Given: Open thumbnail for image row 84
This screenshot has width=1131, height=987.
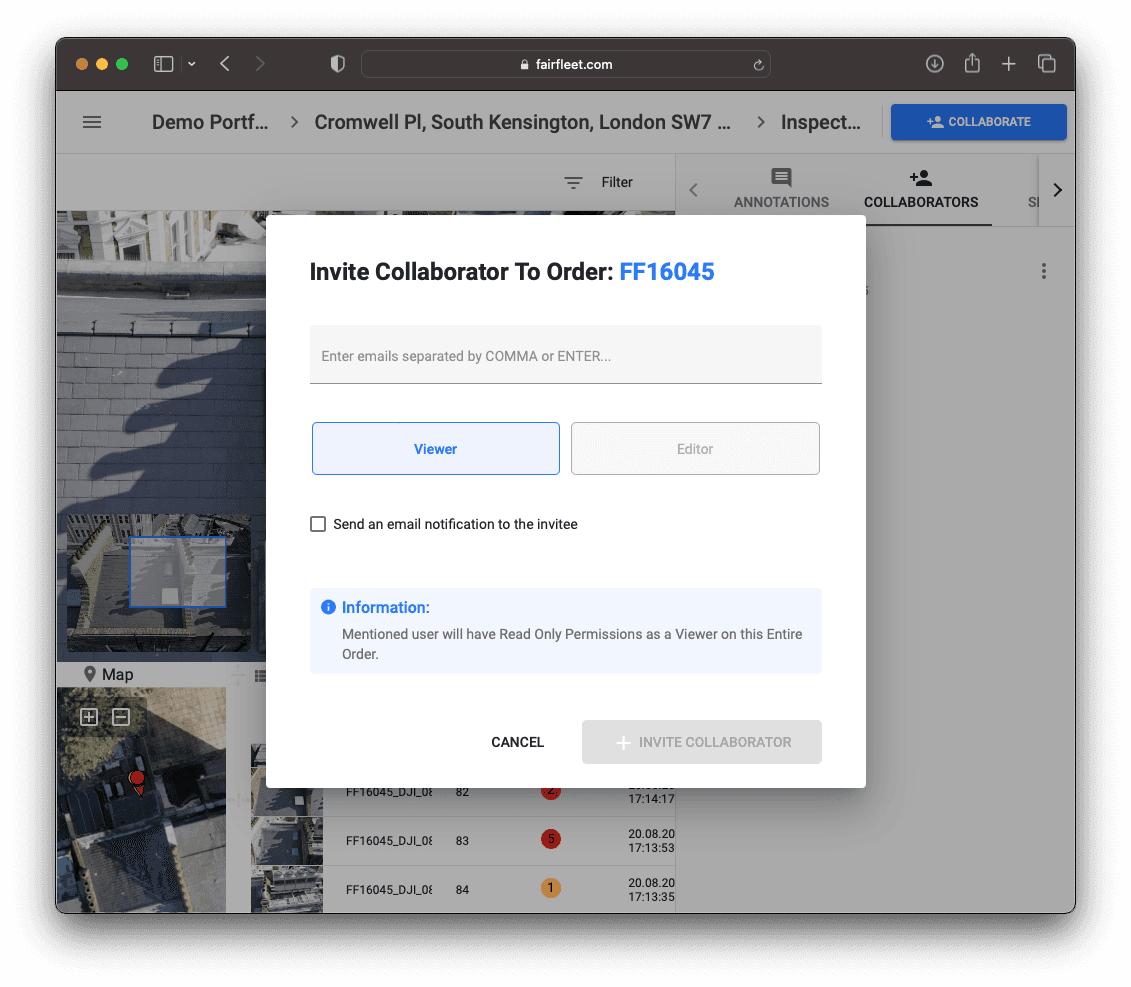Looking at the screenshot, I should click(287, 889).
